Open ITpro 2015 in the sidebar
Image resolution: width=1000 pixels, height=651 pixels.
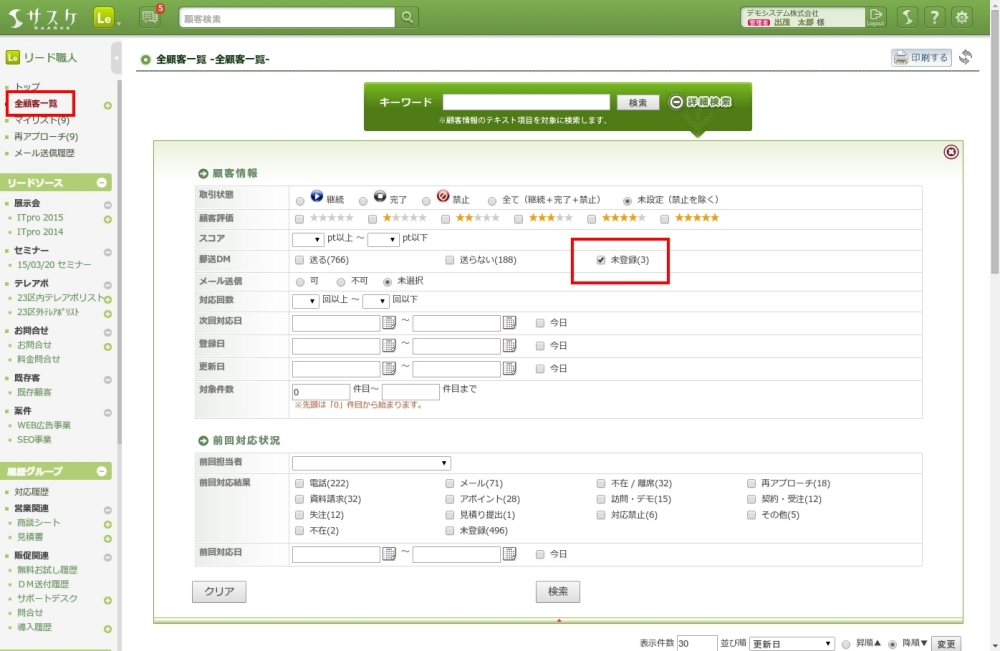pyautogui.click(x=40, y=217)
